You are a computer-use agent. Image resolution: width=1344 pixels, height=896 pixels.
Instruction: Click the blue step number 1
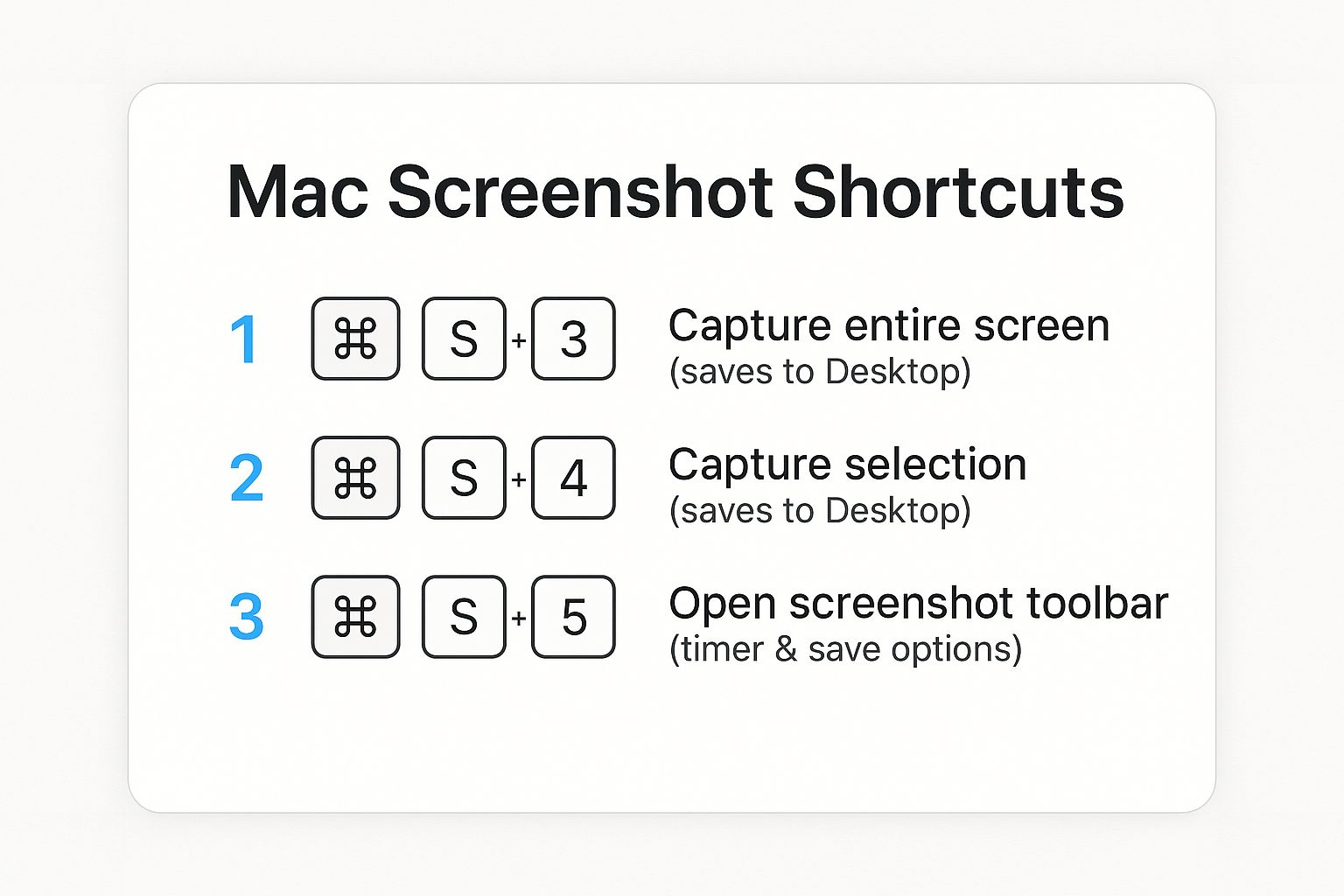pos(244,339)
